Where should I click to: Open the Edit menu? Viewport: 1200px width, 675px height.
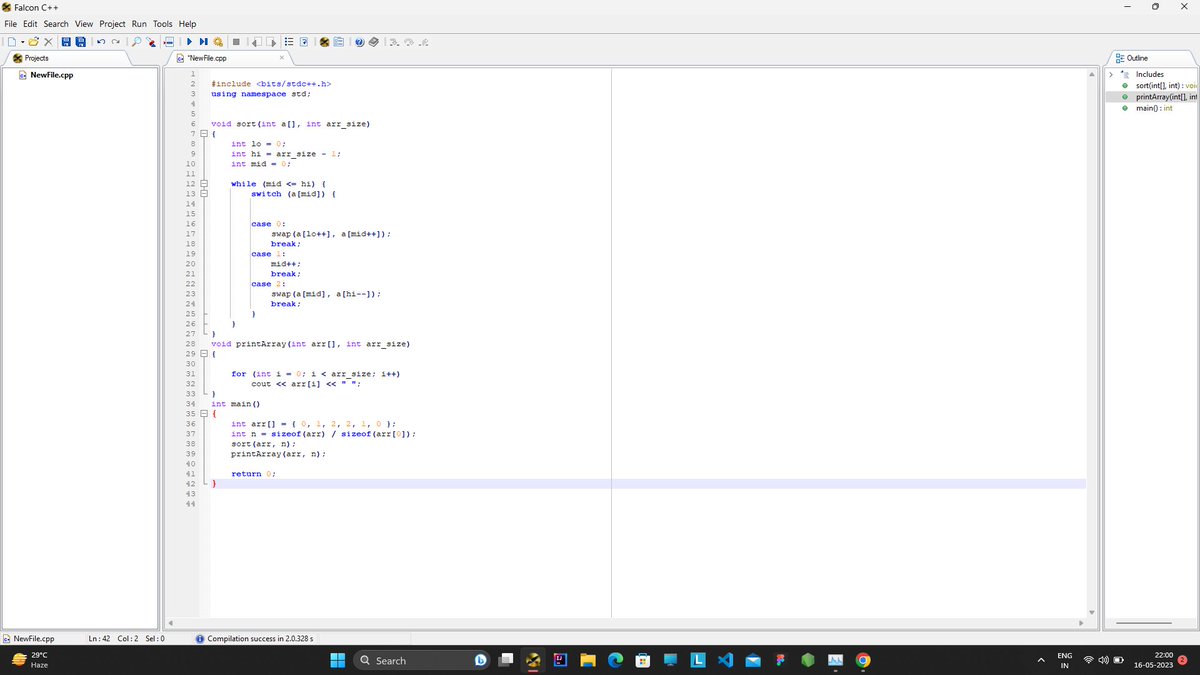30,23
